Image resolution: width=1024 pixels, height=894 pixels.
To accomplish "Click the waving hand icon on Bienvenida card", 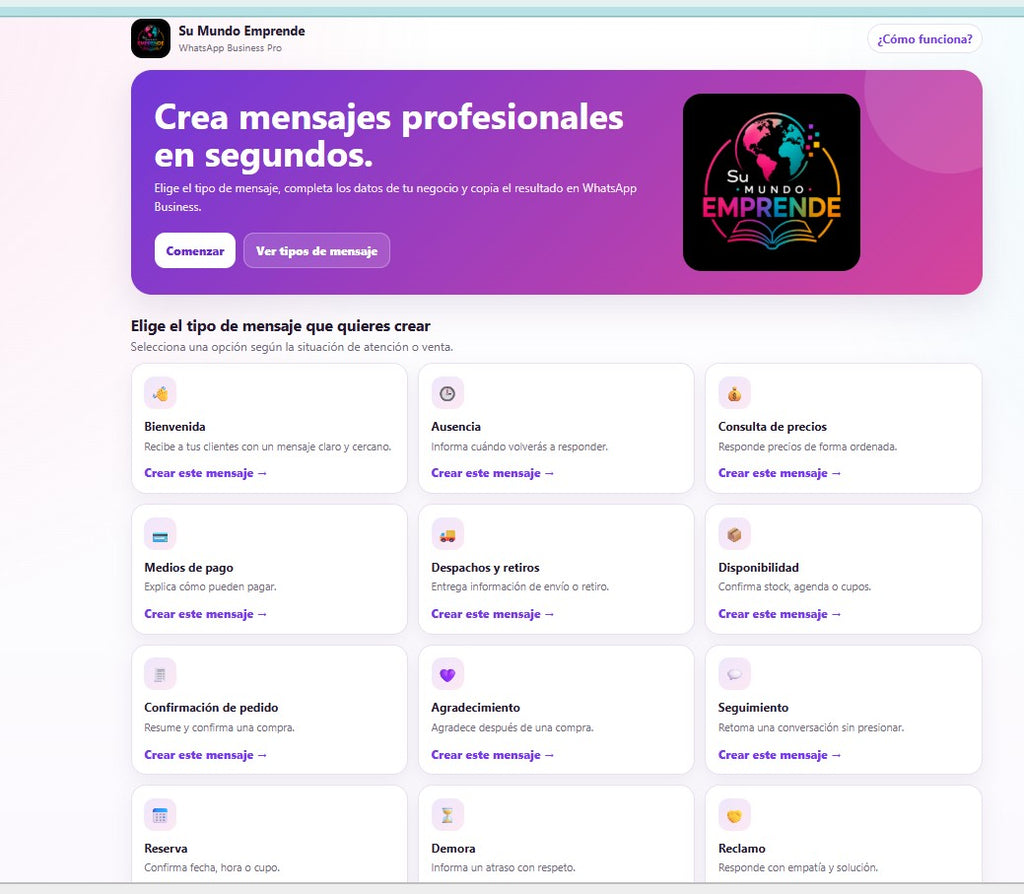I will (x=160, y=393).
